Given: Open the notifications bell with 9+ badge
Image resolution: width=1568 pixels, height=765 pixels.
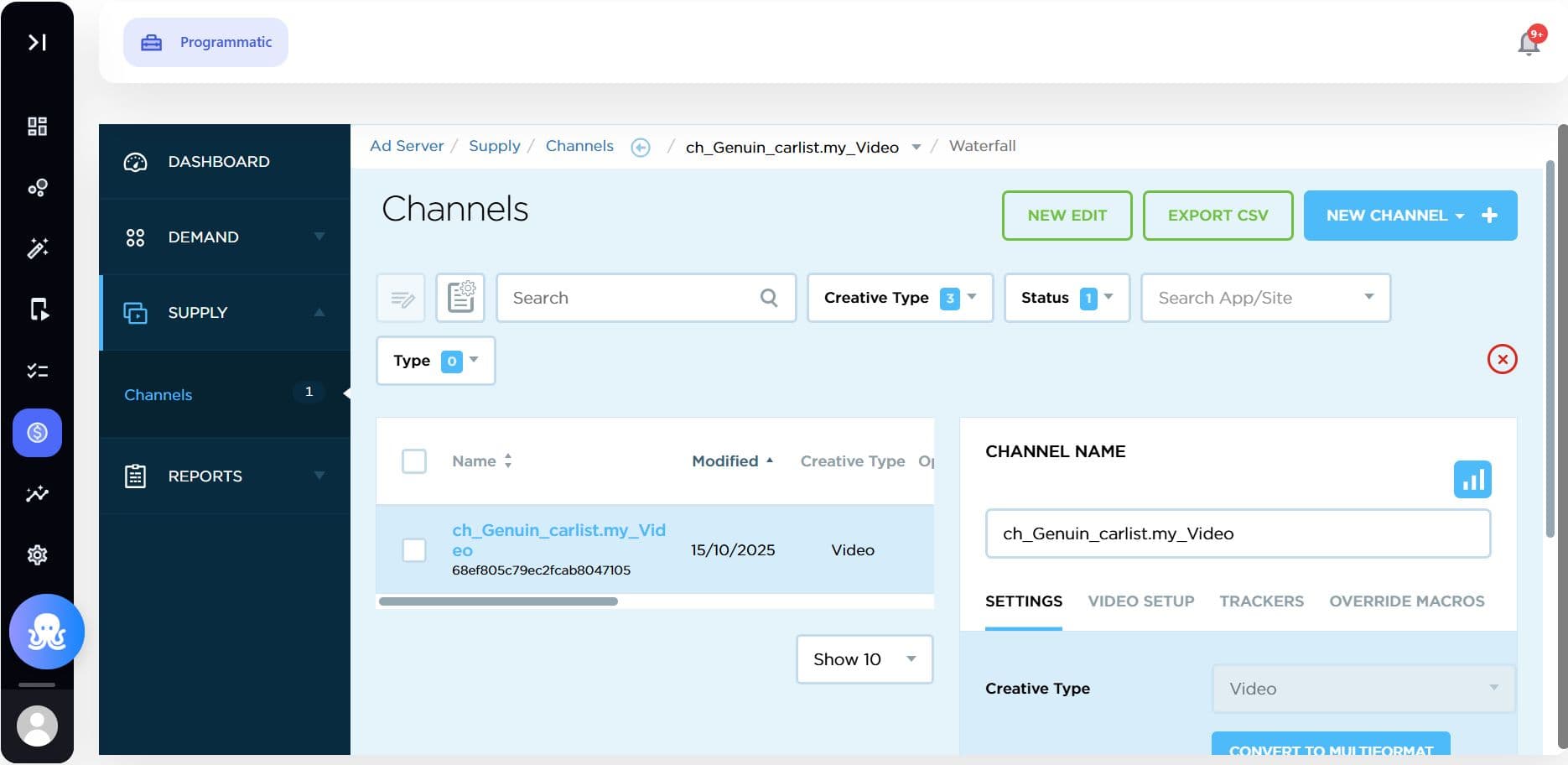Looking at the screenshot, I should (x=1529, y=42).
